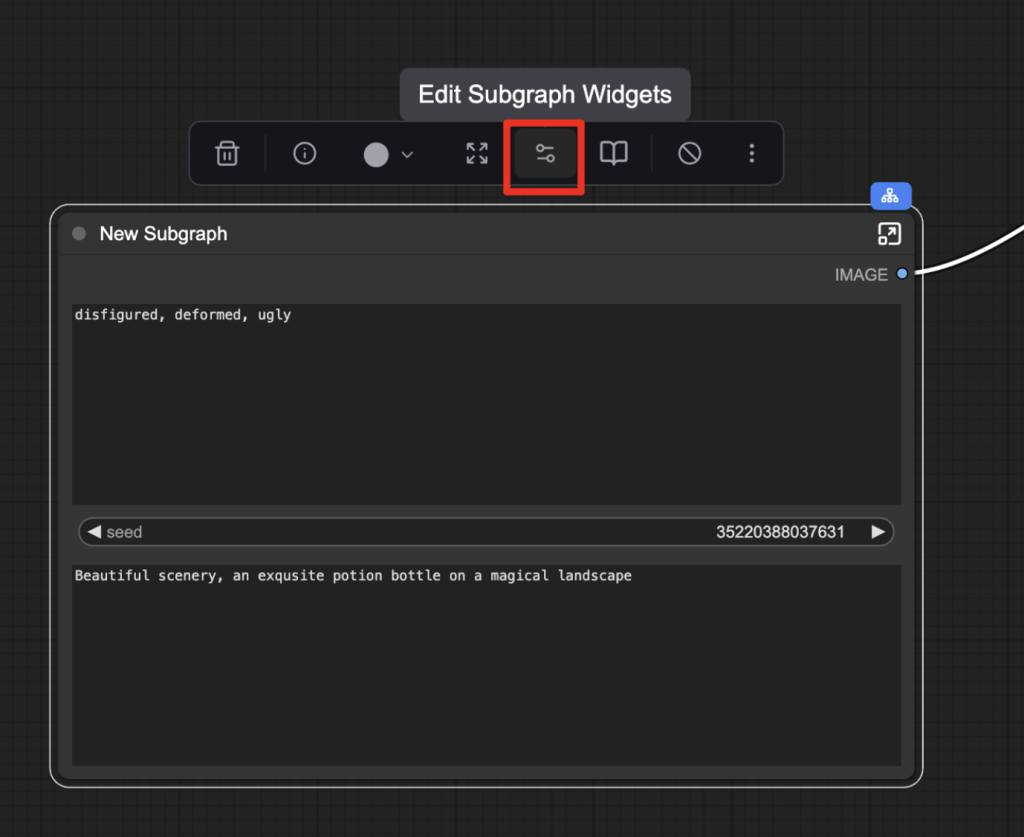The width and height of the screenshot is (1024, 837).
Task: Click the blue subgraph badge icon
Action: coord(890,196)
